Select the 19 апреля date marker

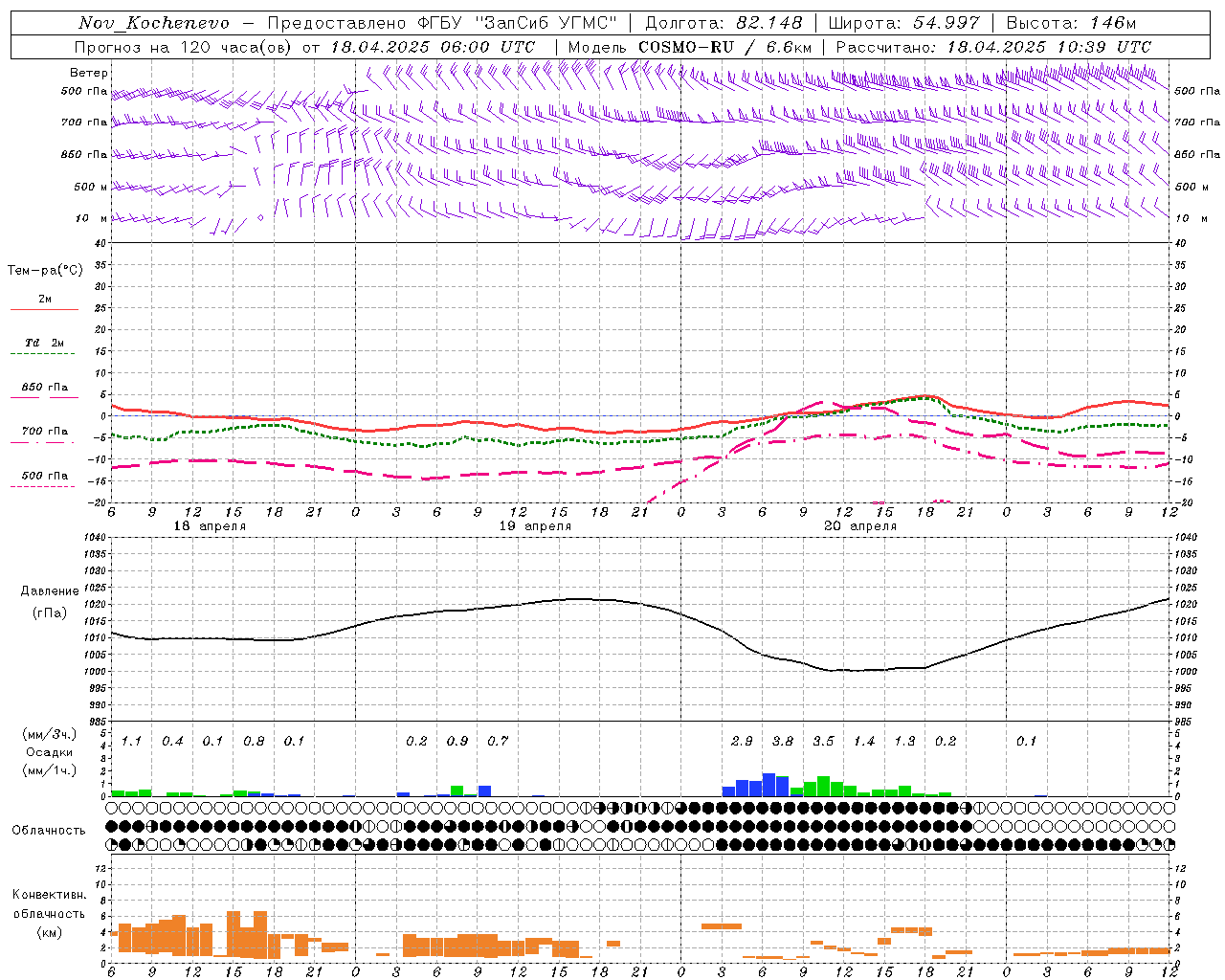coord(535,526)
